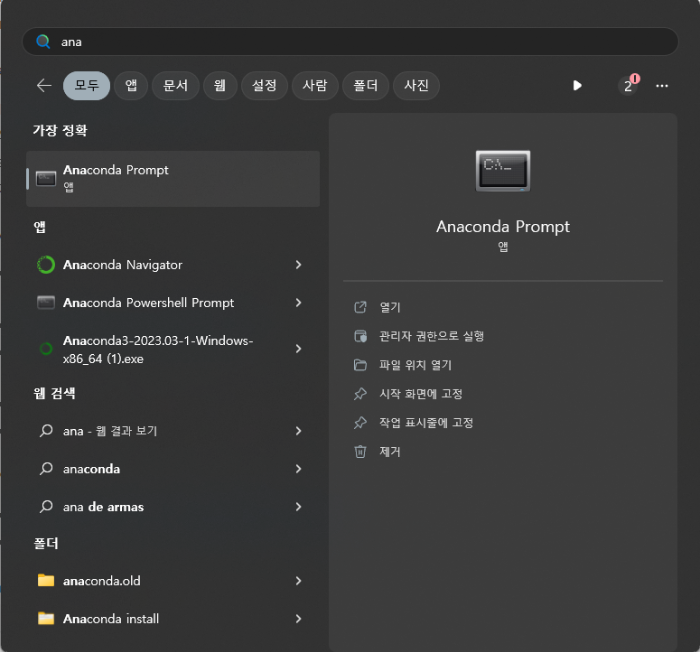700x652 pixels.
Task: Expand Anaconda3-2023.03-1 installer chevron
Action: point(298,349)
